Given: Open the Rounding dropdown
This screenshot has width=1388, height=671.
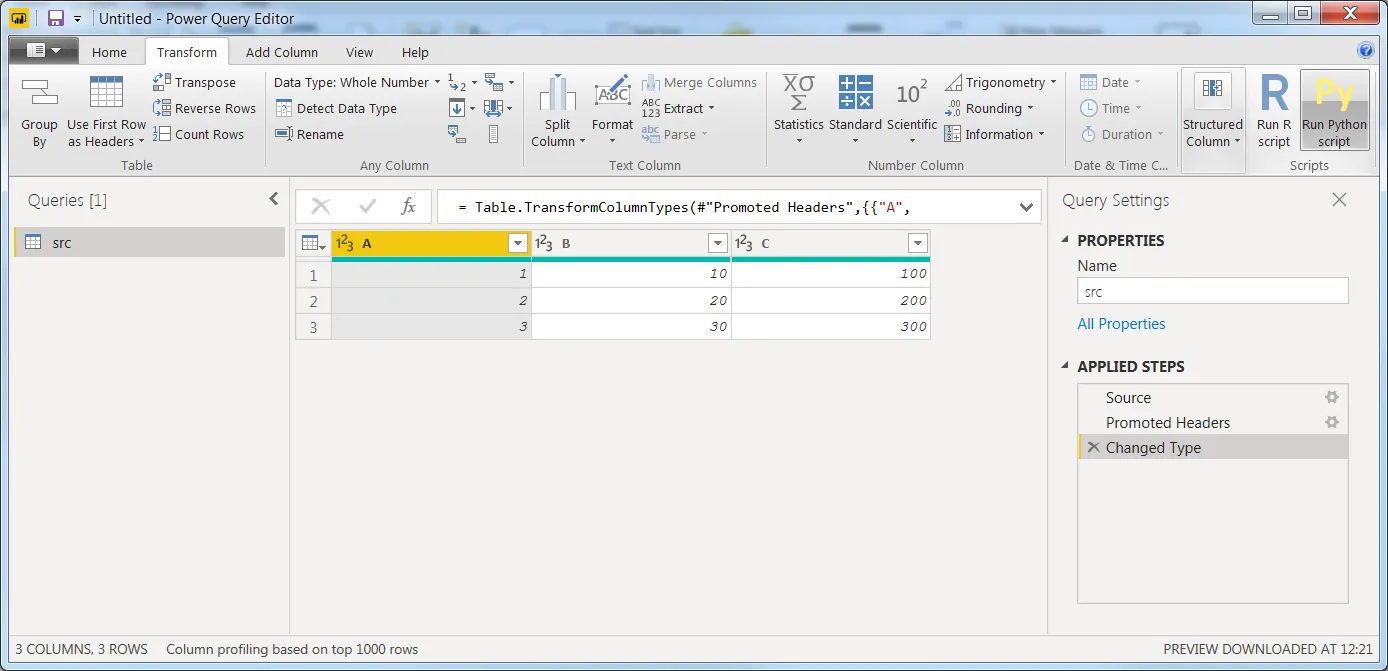Looking at the screenshot, I should coord(989,108).
